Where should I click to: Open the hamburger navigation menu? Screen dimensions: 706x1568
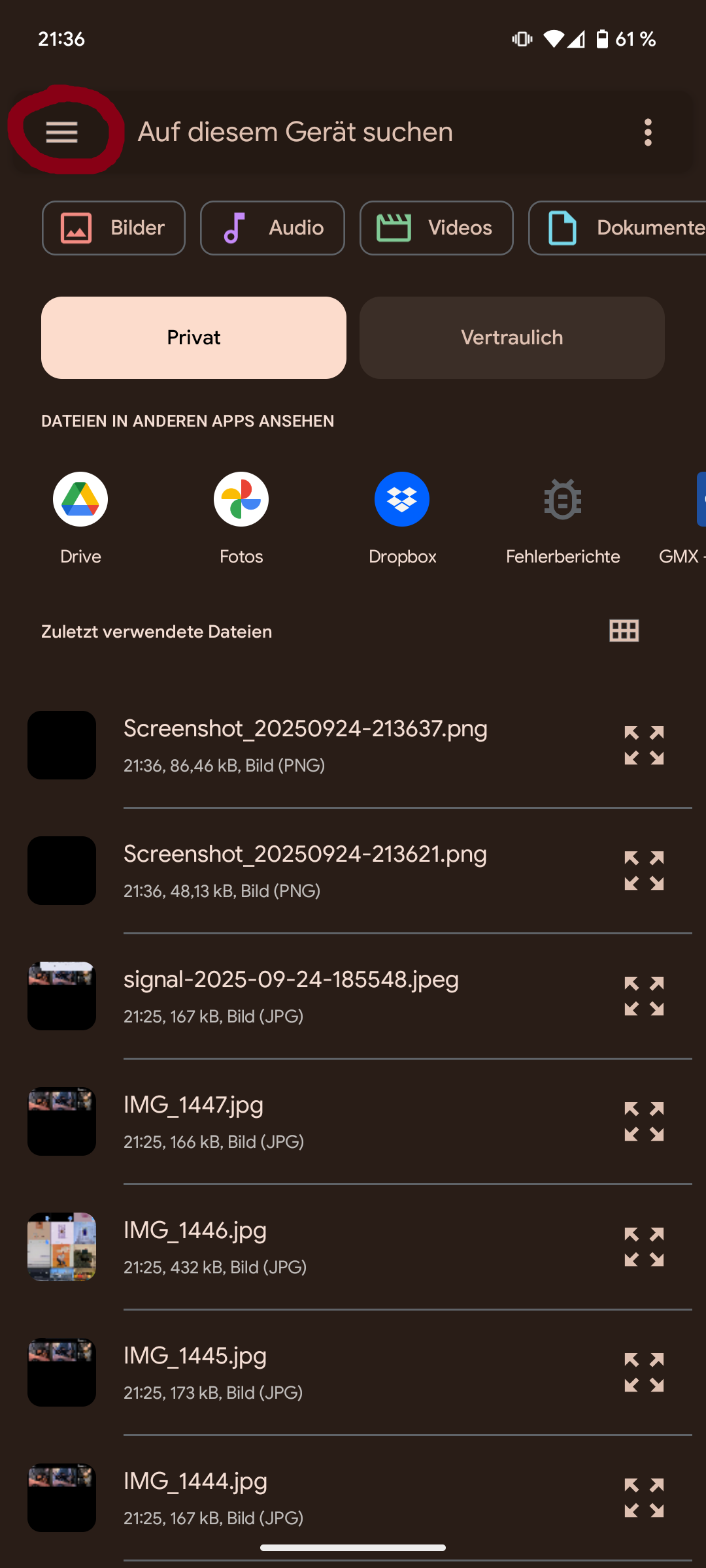click(62, 133)
